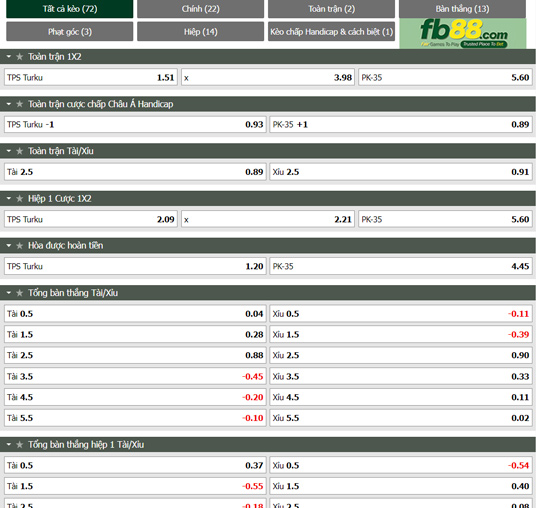536x508 pixels.
Task: Choose Xỉu 2.5 at 0.91 full match
Action: (x=401, y=172)
